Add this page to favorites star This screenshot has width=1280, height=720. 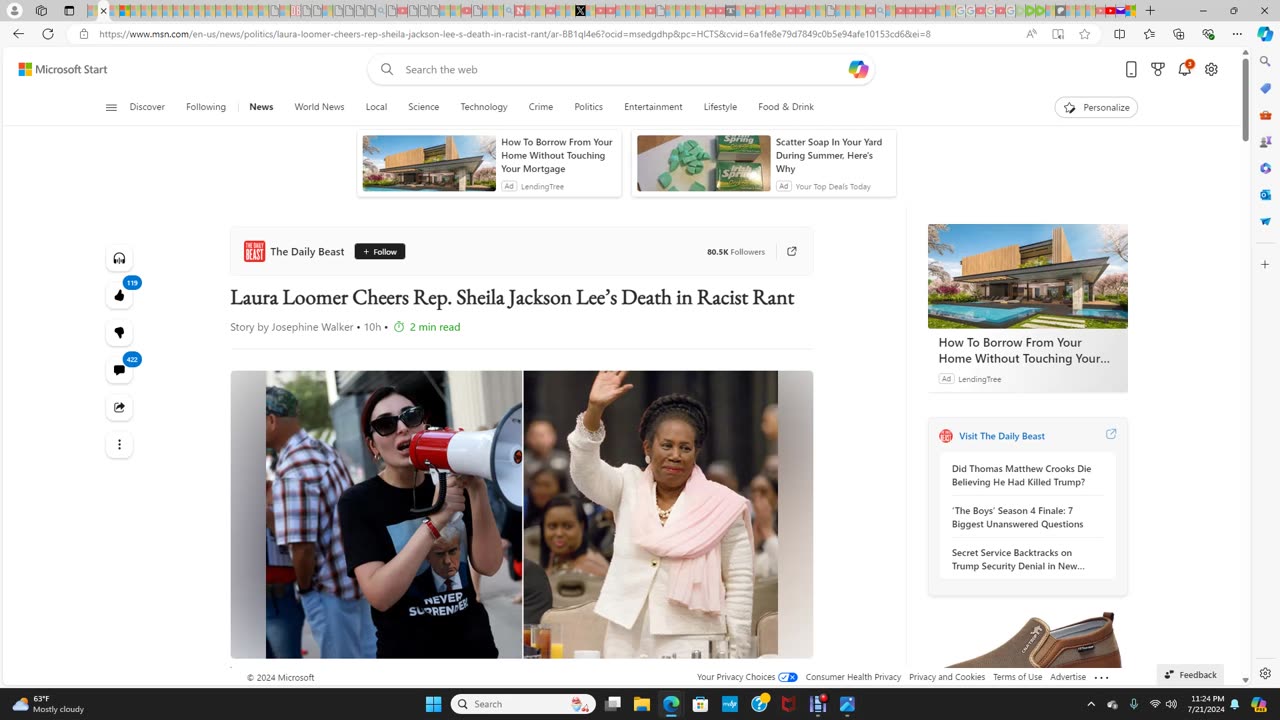click(1085, 34)
